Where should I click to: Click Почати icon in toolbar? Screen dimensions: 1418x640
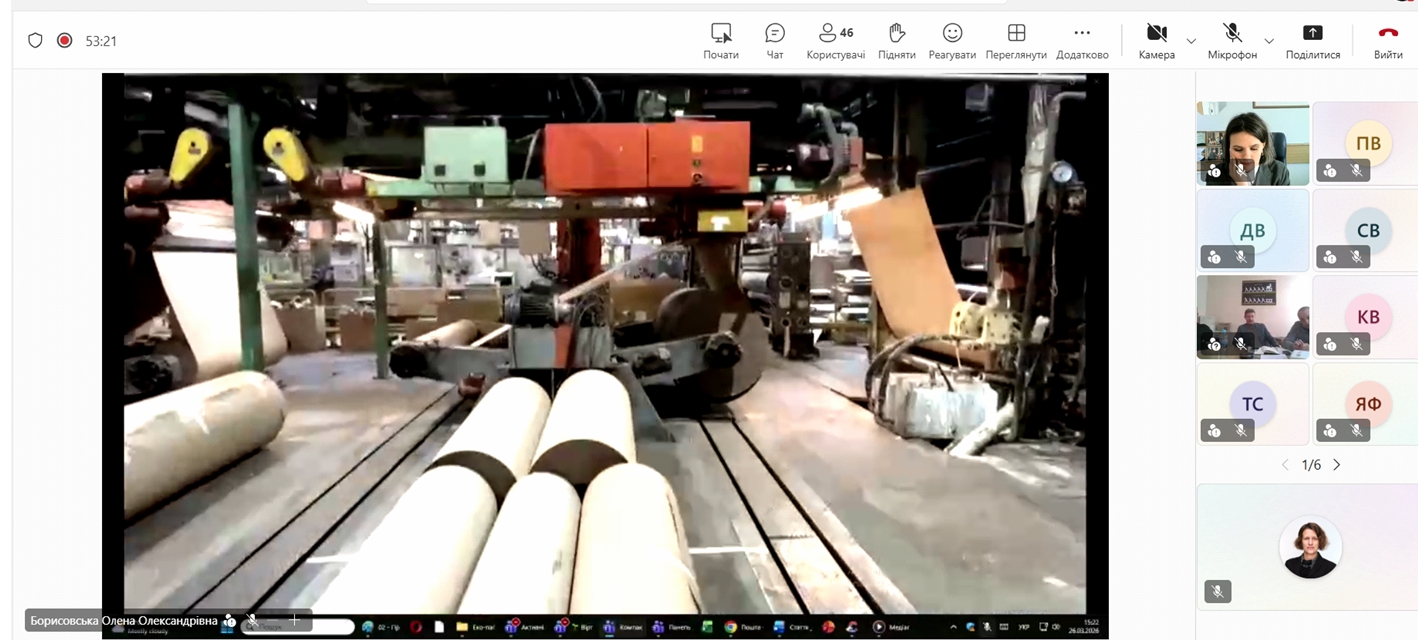tap(720, 40)
